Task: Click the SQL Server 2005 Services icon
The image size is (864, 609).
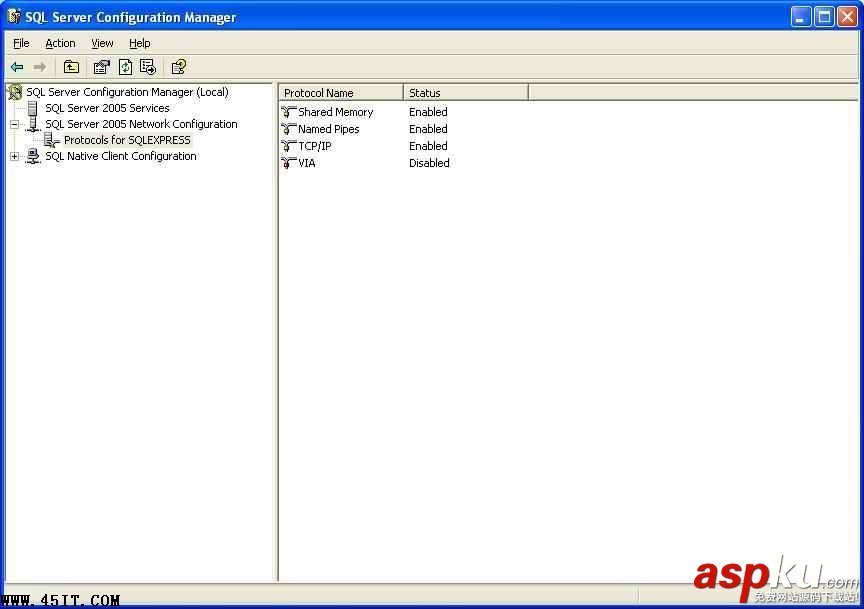Action: (x=33, y=108)
